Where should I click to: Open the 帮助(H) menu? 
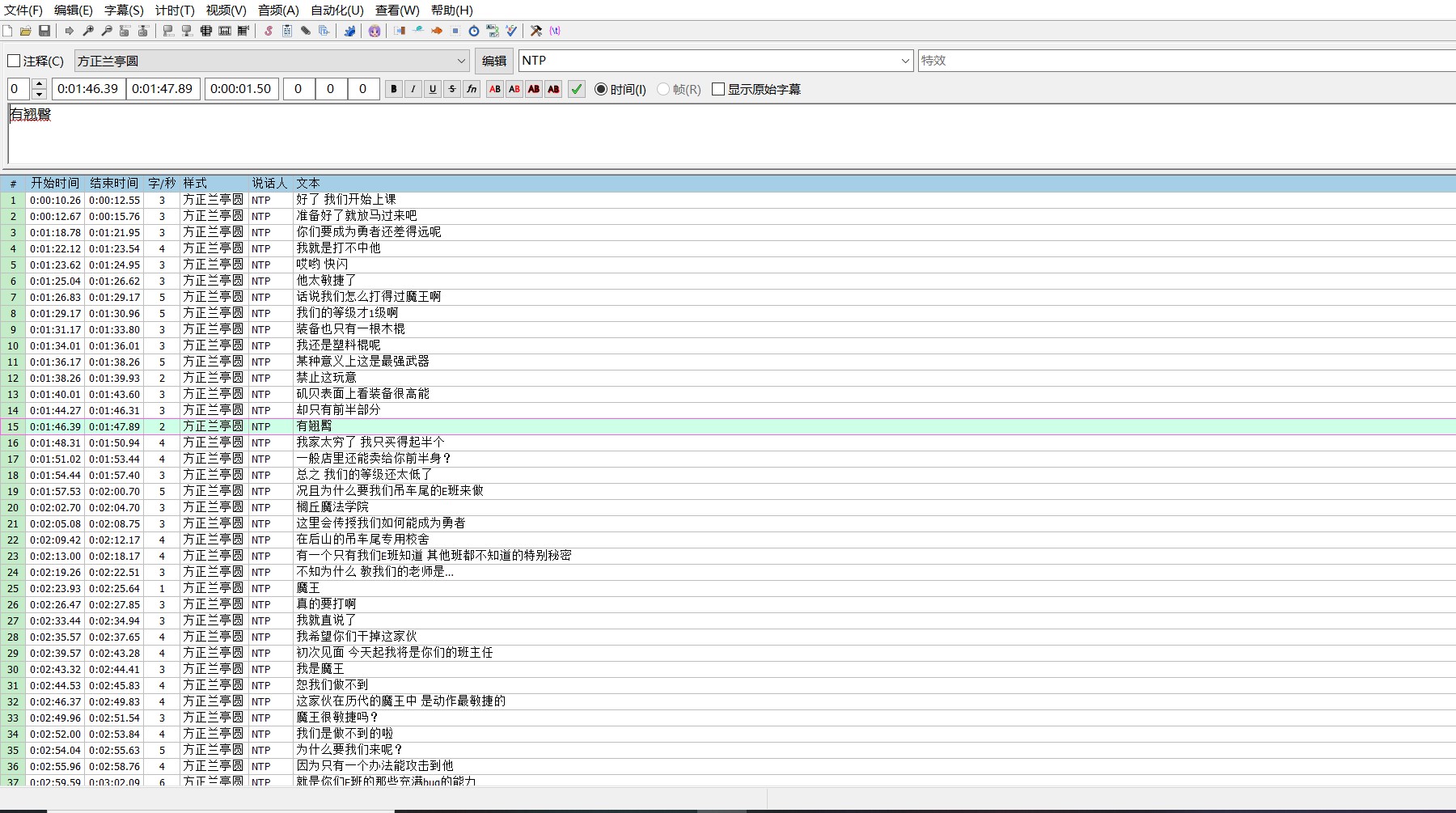coord(451,11)
